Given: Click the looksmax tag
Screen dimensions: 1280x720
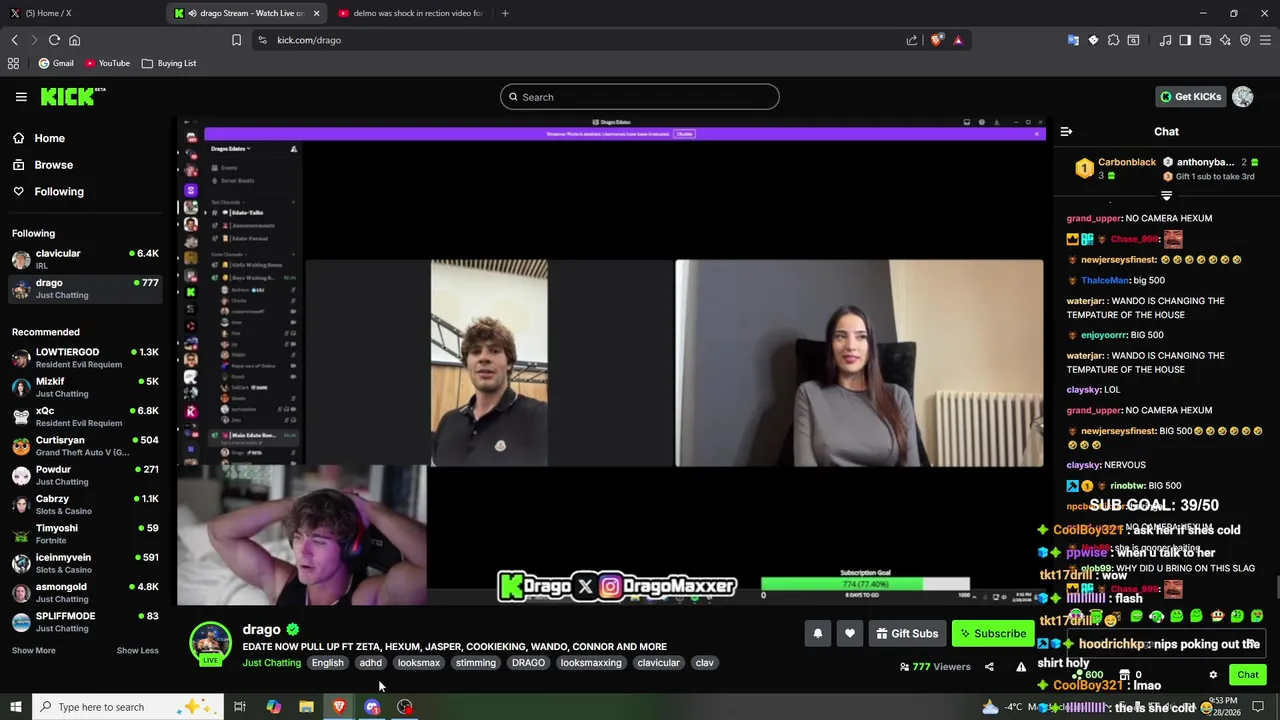Looking at the screenshot, I should [419, 663].
